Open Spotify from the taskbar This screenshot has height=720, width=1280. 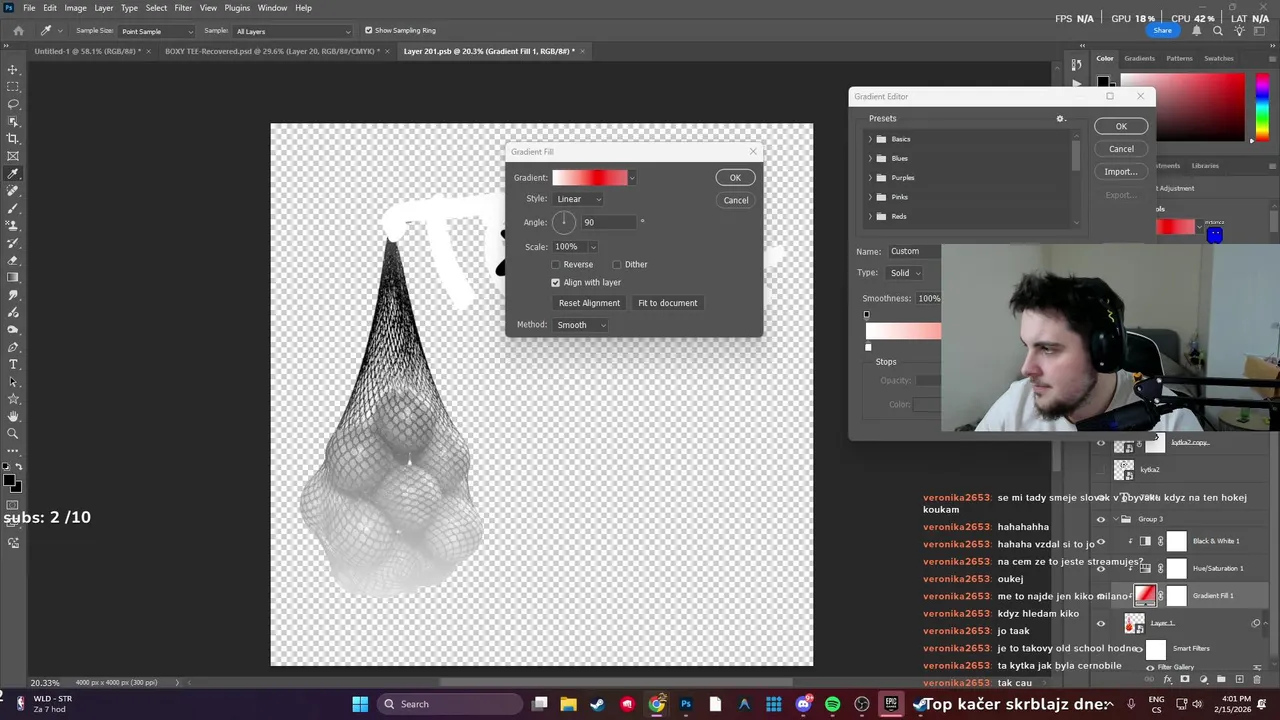833,704
